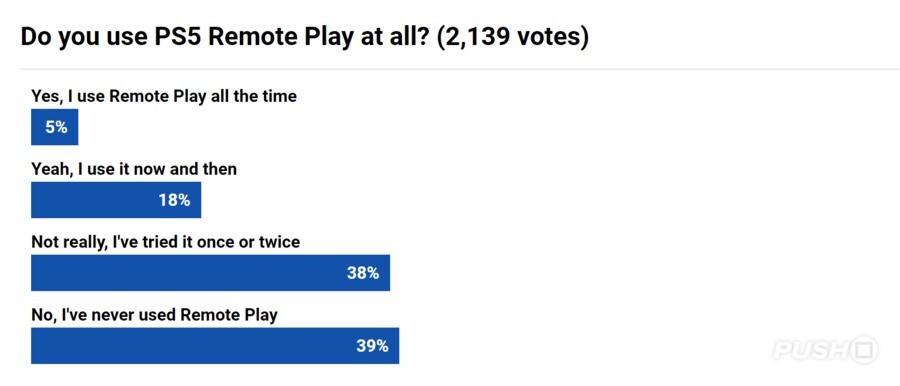Choose 'Yes, I use Remote Play all the time'
Screen dimensions: 900x386
point(164,96)
